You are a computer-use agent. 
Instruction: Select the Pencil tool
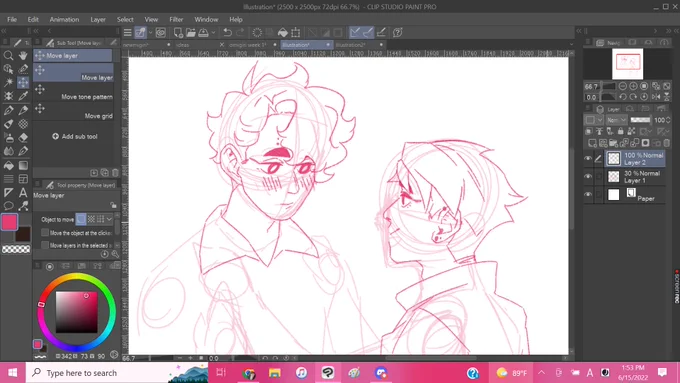point(23,110)
